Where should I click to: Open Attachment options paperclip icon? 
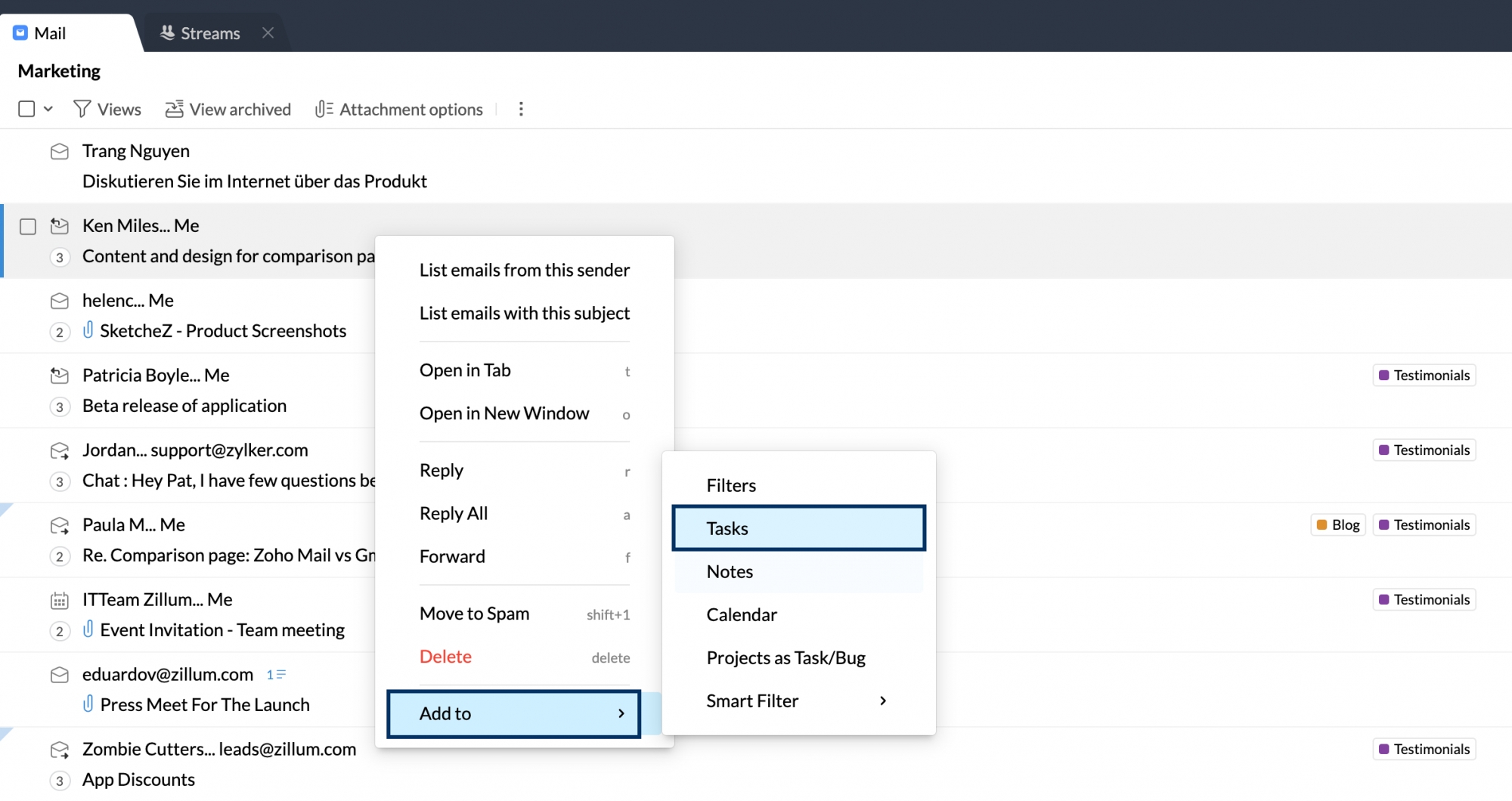(324, 110)
